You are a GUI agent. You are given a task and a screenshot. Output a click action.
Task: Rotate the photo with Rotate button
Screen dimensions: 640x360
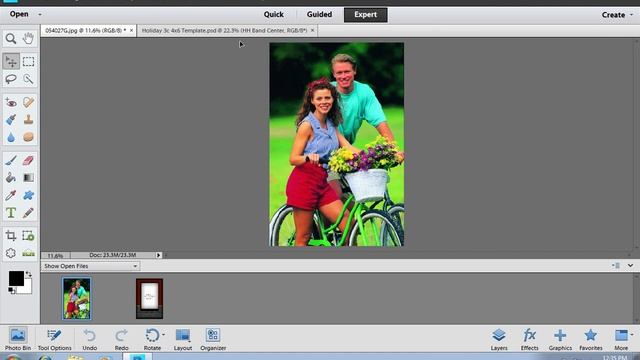click(152, 339)
